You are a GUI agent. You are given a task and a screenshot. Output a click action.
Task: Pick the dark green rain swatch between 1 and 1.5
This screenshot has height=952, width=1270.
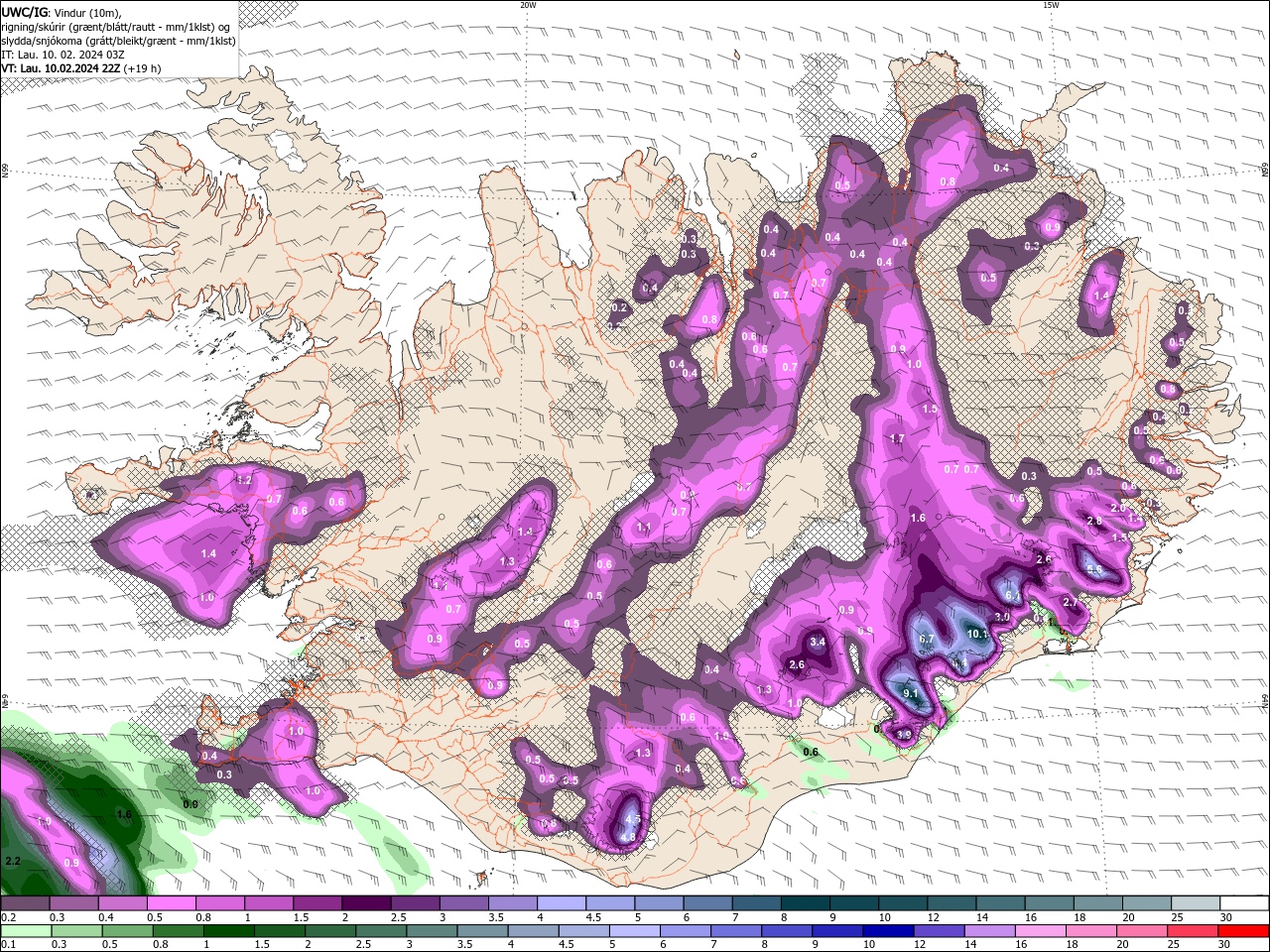pyautogui.click(x=229, y=931)
